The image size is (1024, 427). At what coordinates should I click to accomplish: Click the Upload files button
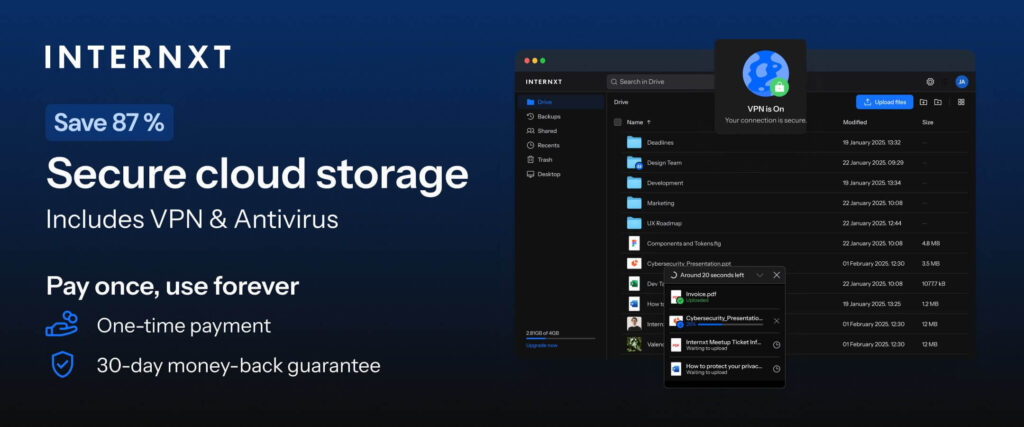[884, 102]
